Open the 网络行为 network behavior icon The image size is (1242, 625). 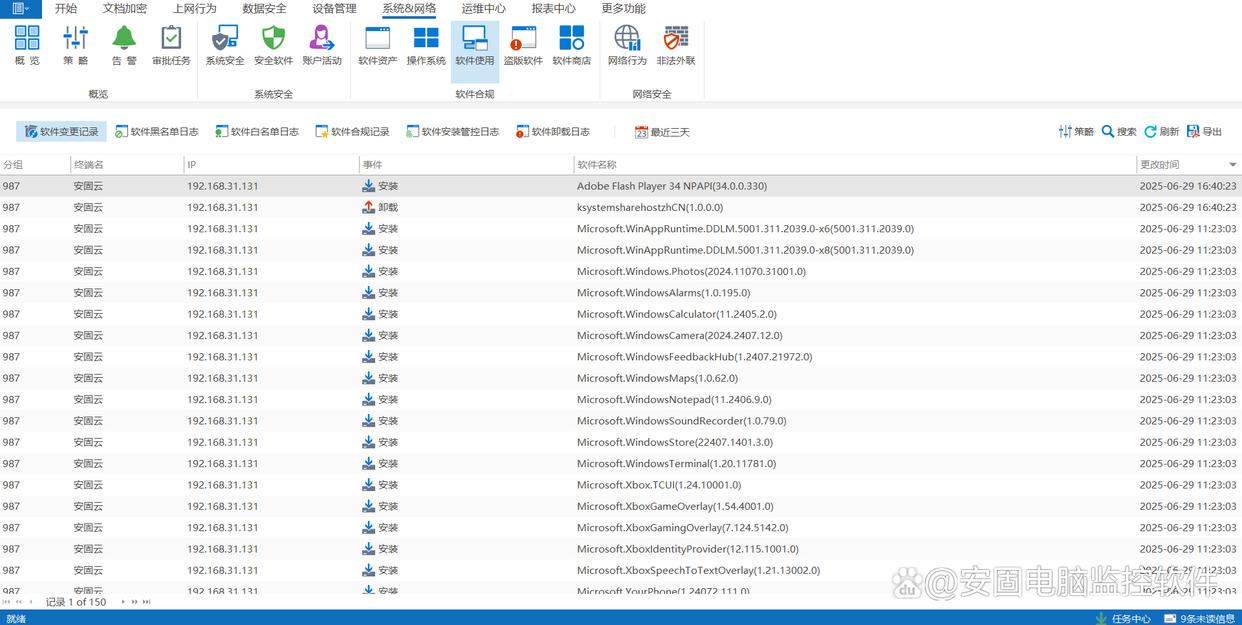(x=627, y=46)
